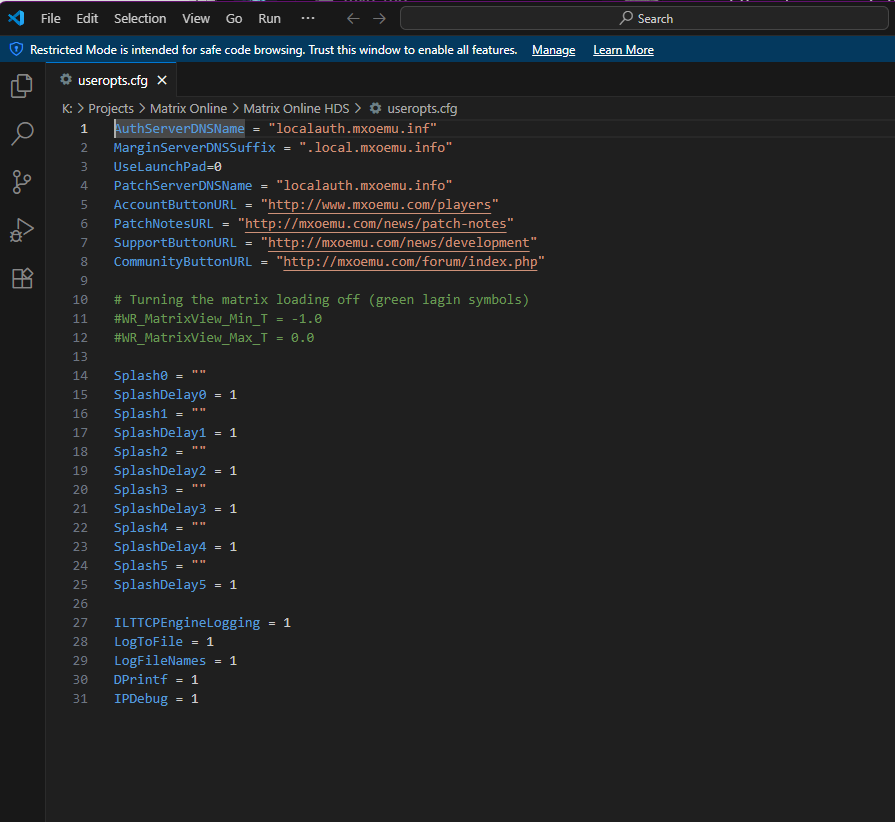Viewport: 895px width, 822px height.
Task: Click the Learn More link
Action: coord(623,50)
